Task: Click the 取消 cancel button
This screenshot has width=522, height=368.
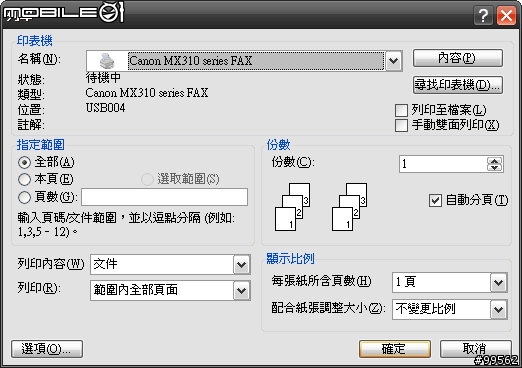Action: click(x=476, y=349)
